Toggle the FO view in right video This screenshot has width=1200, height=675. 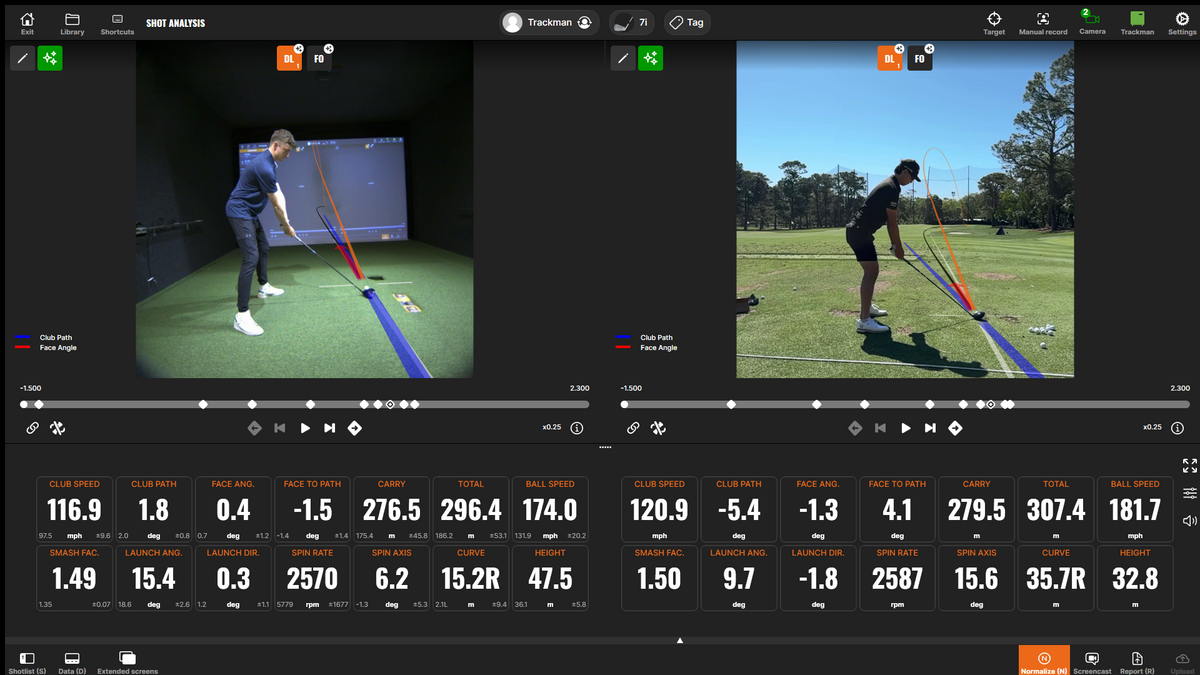[919, 59]
